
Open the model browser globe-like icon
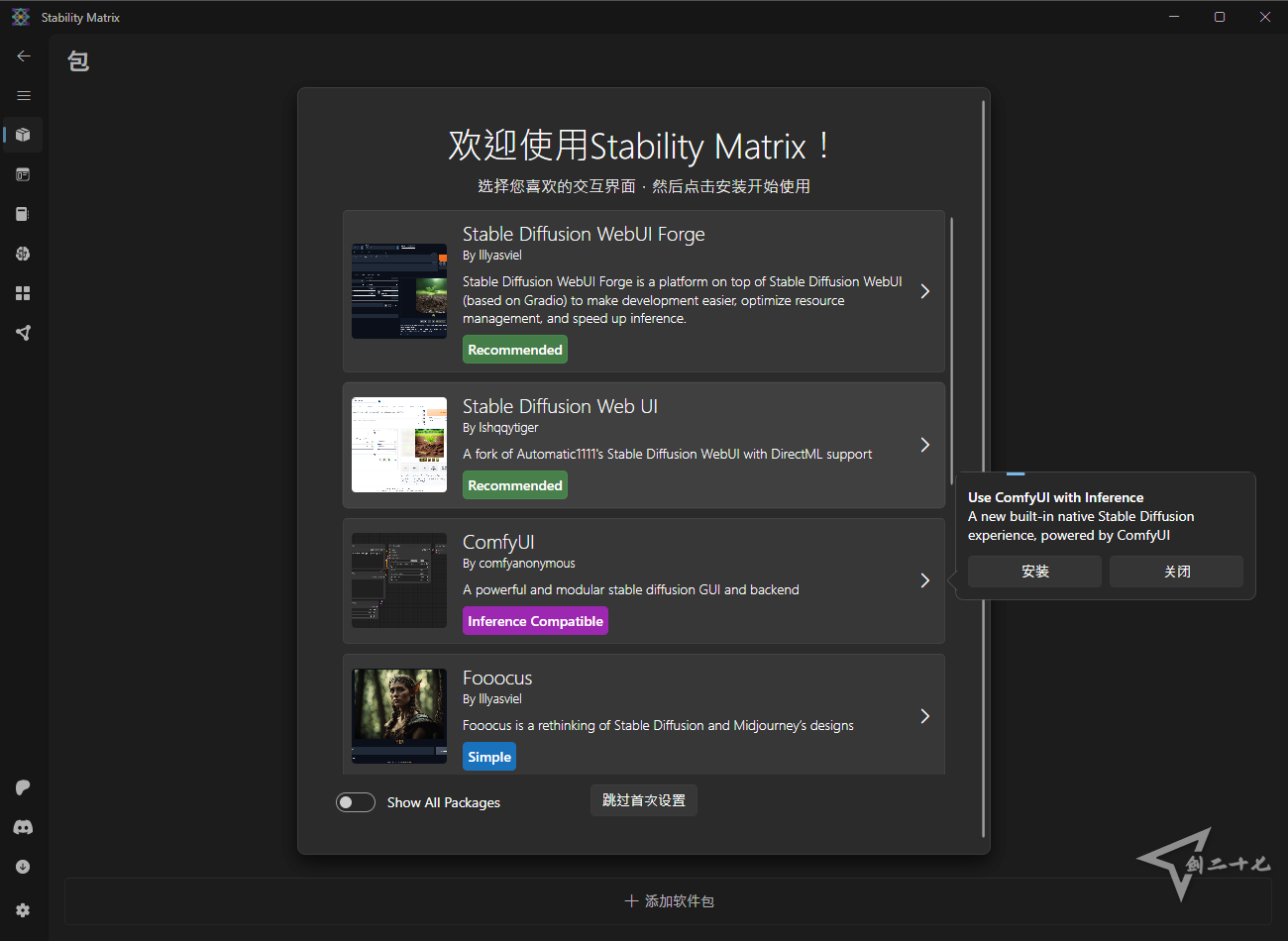point(24,254)
